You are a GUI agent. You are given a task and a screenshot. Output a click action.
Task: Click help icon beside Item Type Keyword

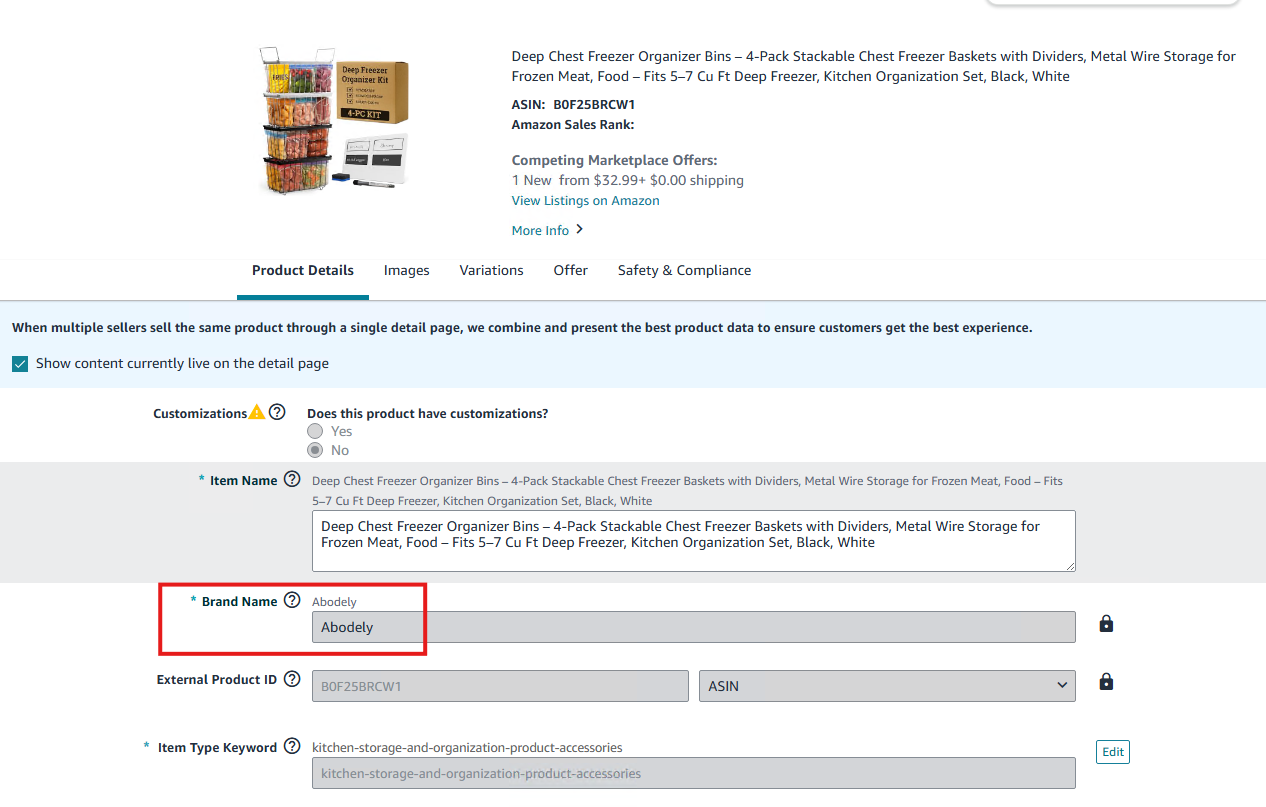(x=292, y=746)
